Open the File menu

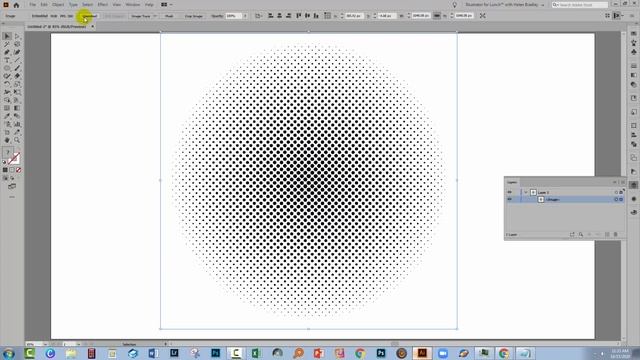tap(32, 5)
